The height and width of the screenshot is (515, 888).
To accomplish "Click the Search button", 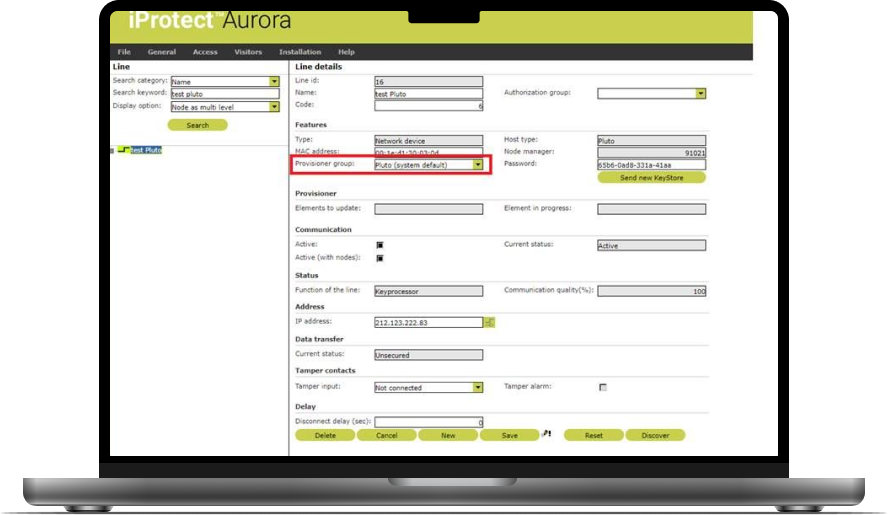I will [198, 125].
